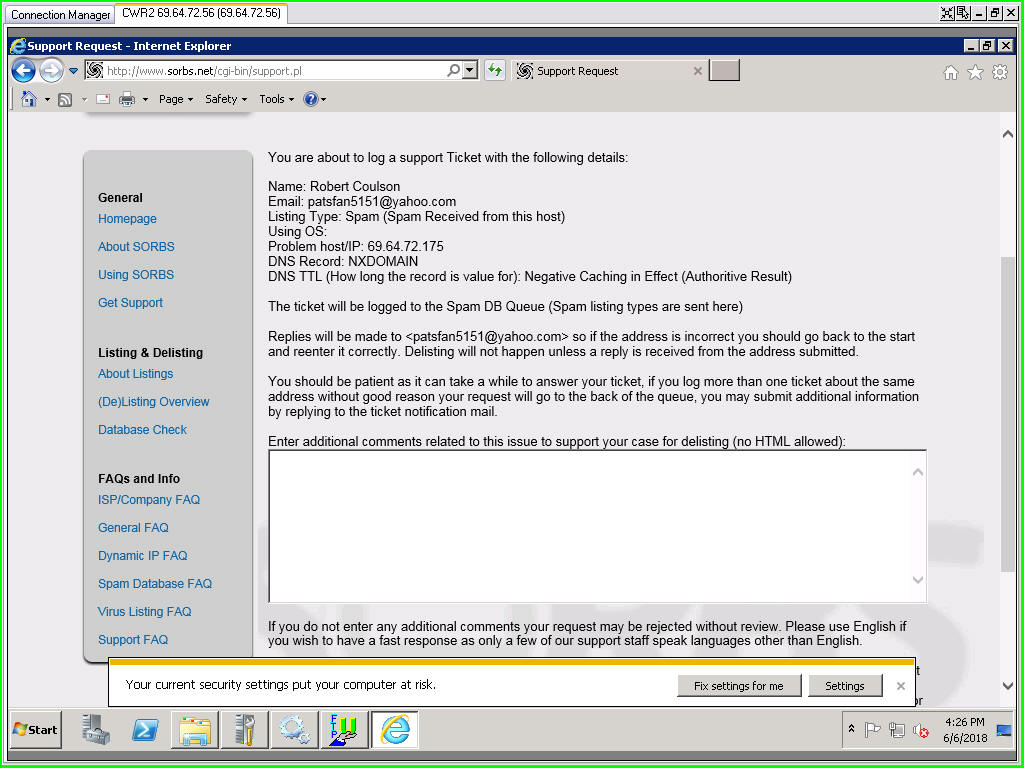Expand the Print dropdown arrow
This screenshot has height=768, width=1024.
coord(145,99)
